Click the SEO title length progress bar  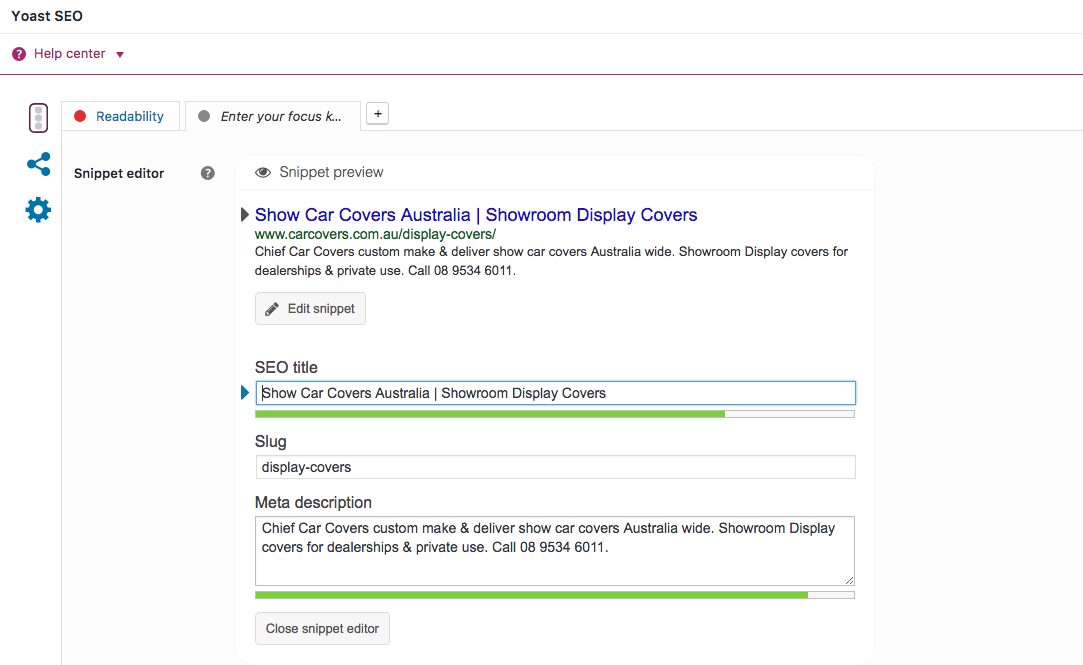pyautogui.click(x=555, y=414)
